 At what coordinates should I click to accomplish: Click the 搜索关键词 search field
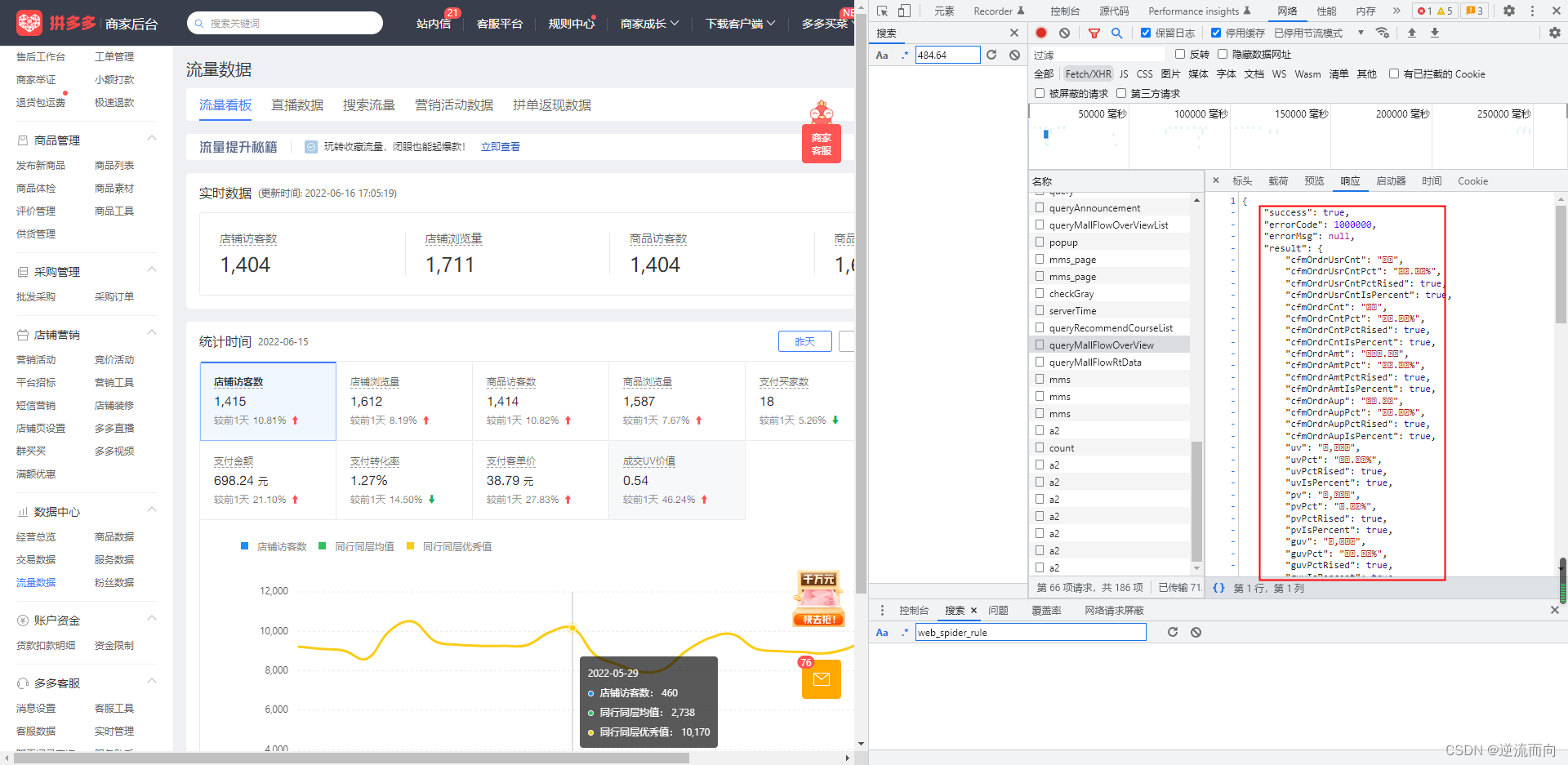[x=285, y=23]
